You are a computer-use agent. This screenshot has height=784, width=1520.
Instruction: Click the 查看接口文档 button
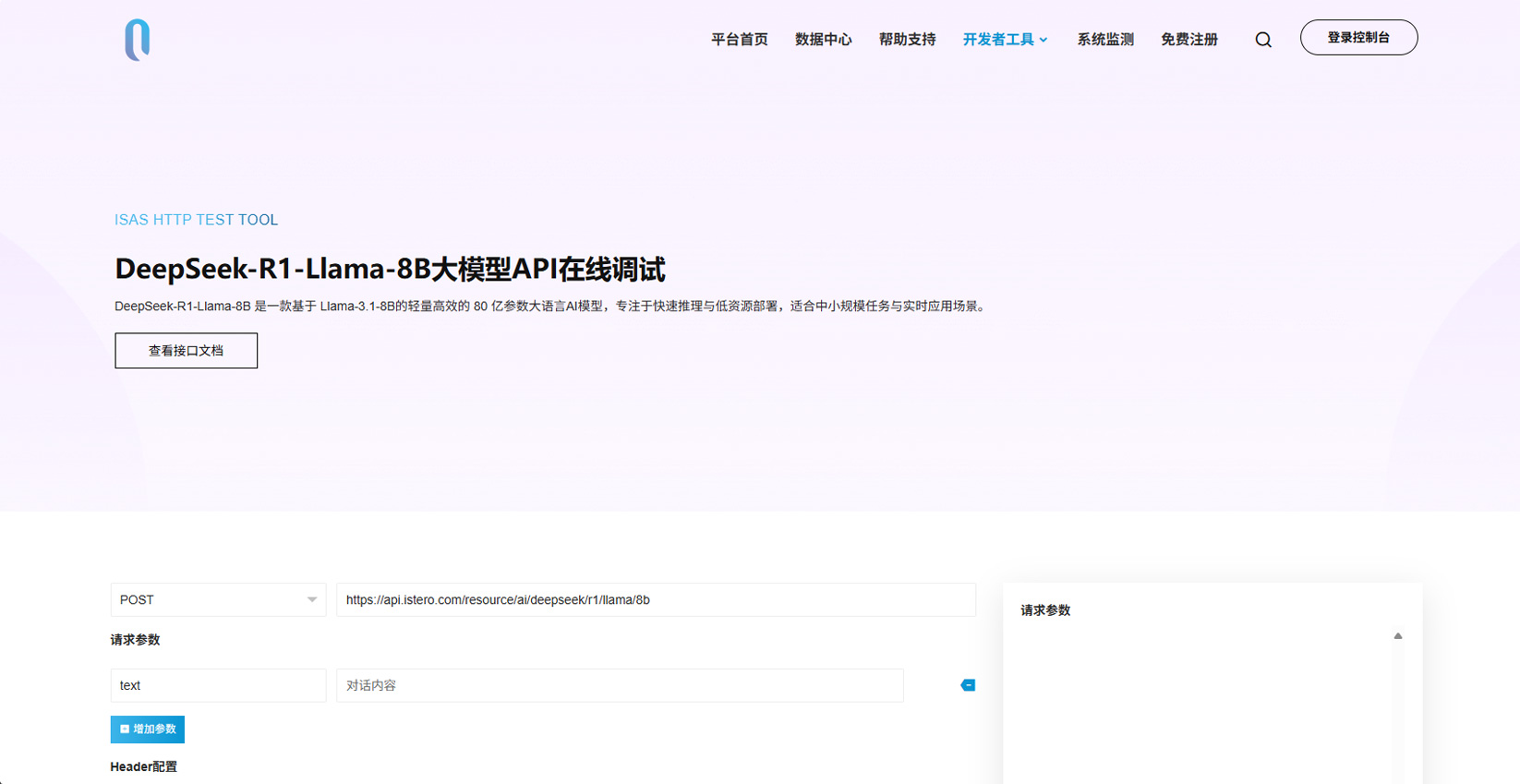pos(186,351)
